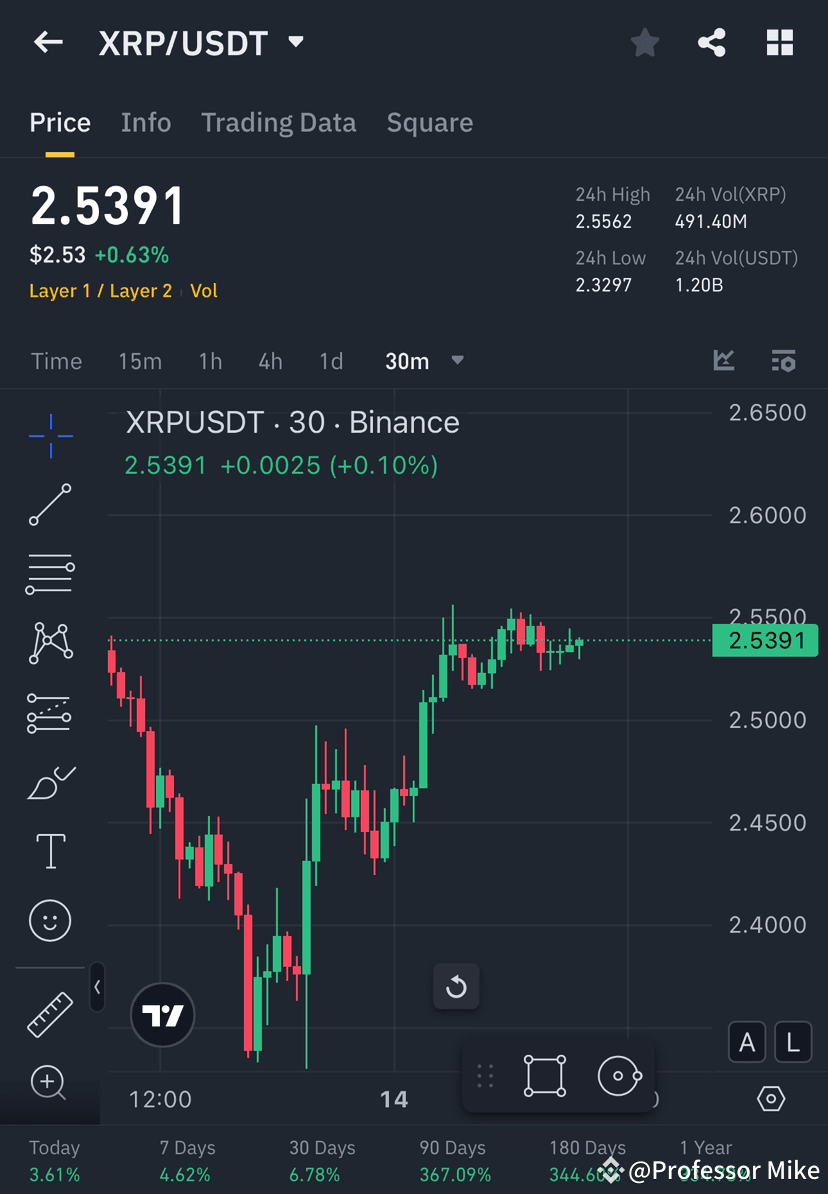Open the zoom-in magnifier tool
The image size is (828, 1194).
(50, 1083)
